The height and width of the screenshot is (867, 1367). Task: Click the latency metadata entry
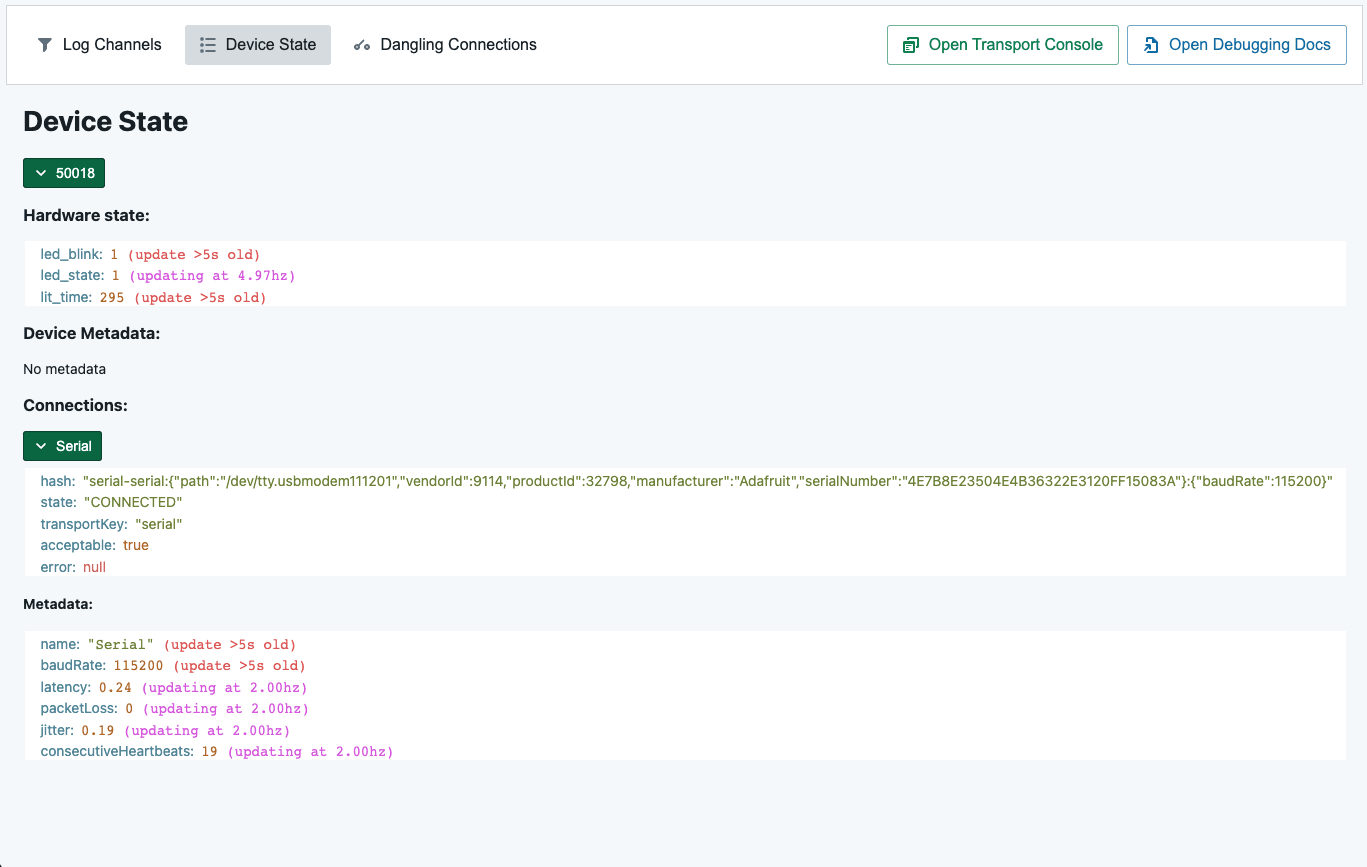(173, 687)
